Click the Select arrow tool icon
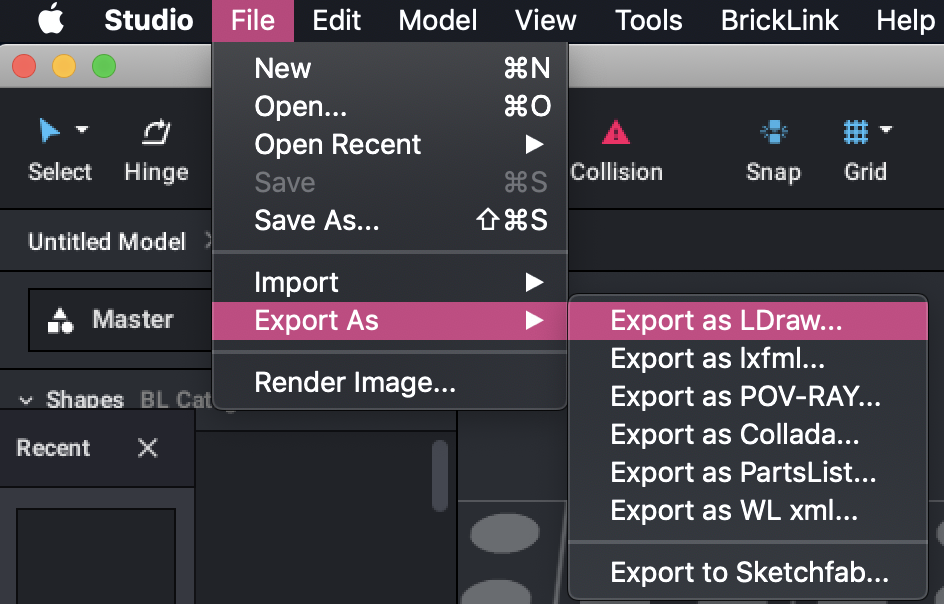The width and height of the screenshot is (944, 604). pyautogui.click(x=49, y=131)
